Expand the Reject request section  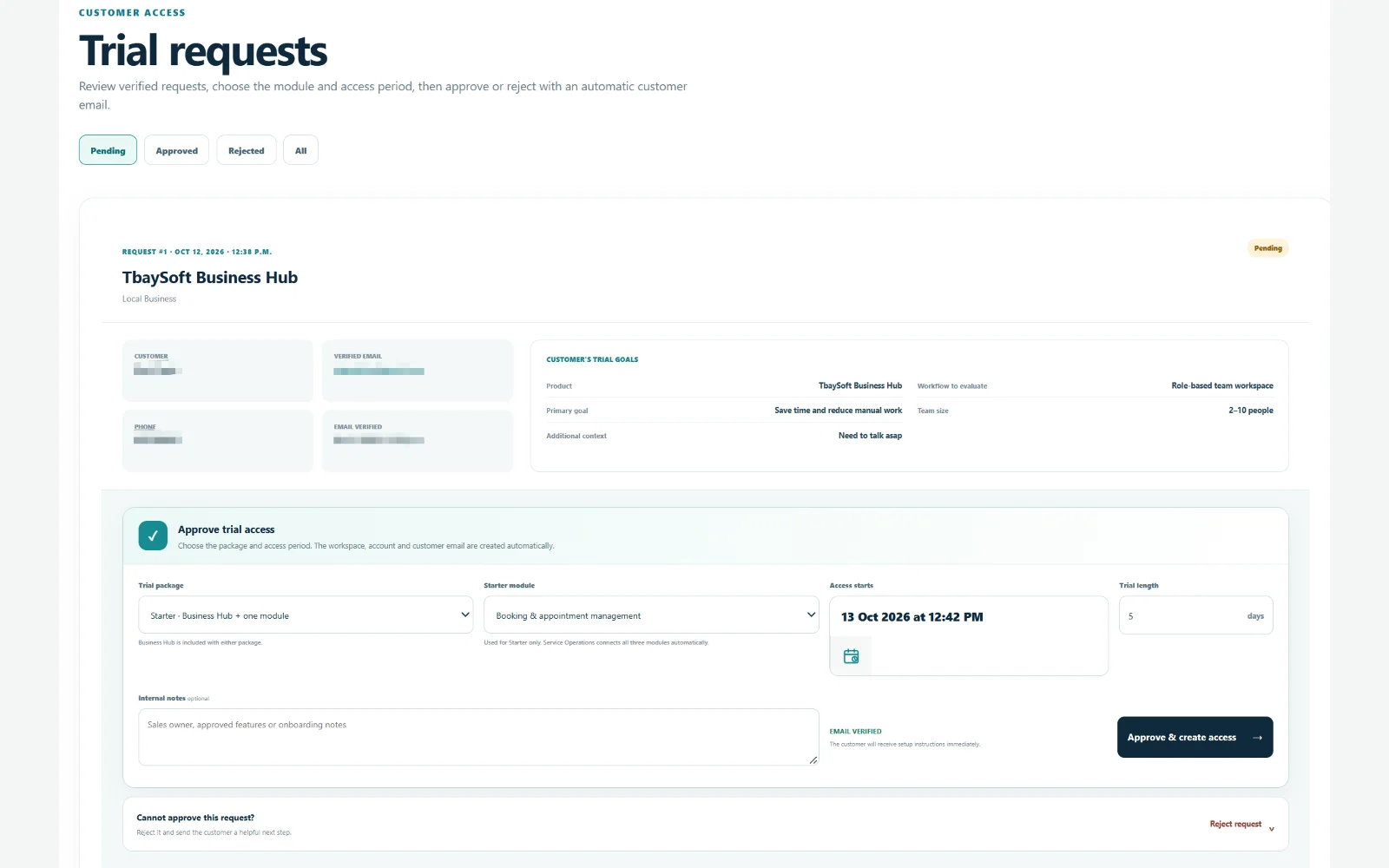click(x=1242, y=825)
